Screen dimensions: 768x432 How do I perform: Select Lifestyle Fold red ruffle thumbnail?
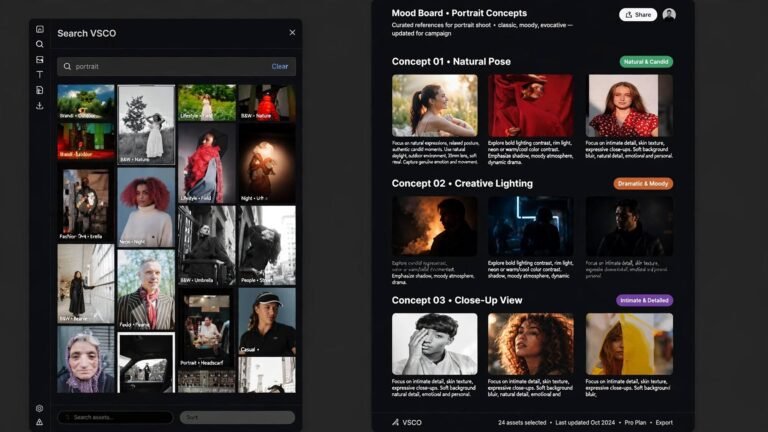click(x=207, y=163)
